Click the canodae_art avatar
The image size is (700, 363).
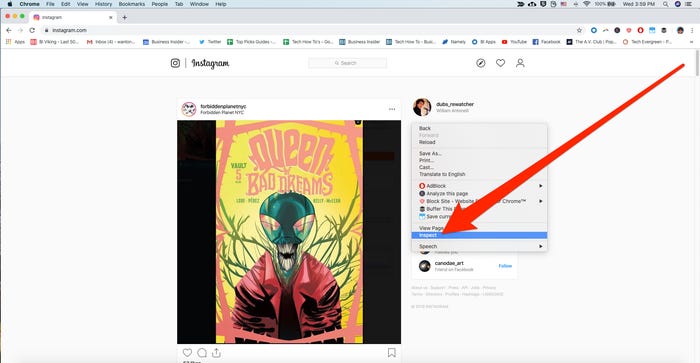tap(425, 266)
